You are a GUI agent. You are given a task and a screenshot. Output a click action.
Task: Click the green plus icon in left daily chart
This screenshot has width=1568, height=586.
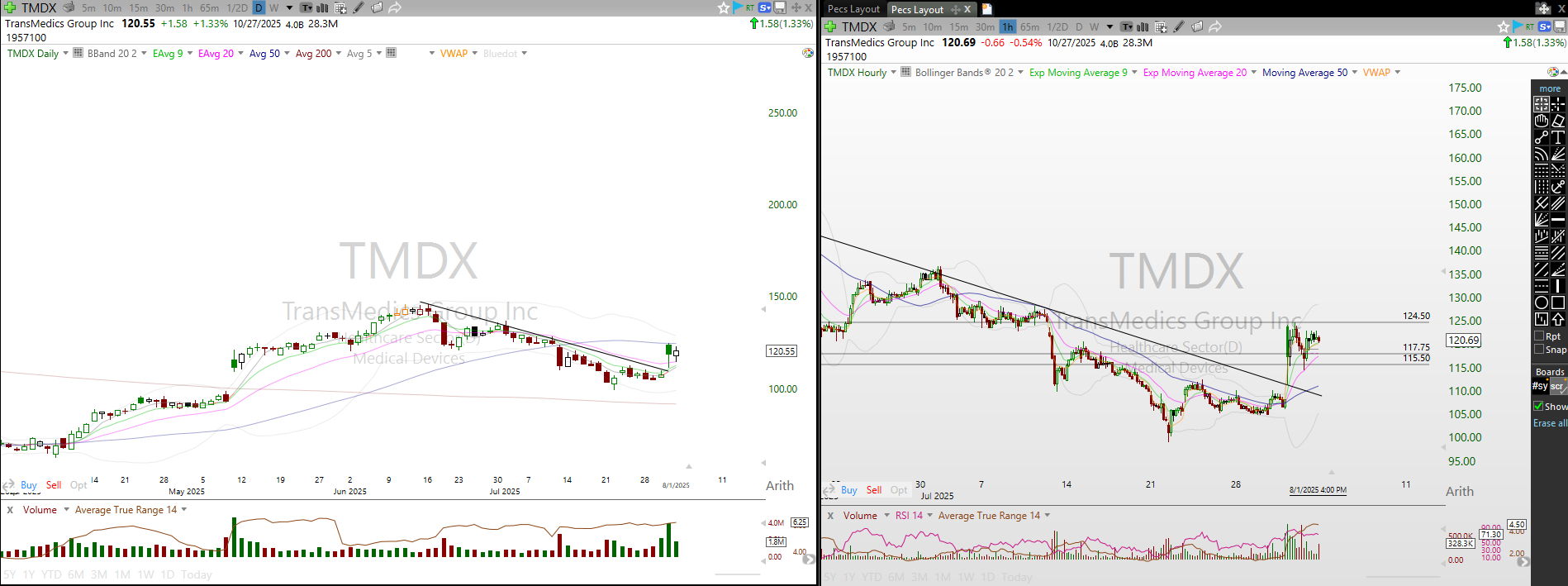tap(10, 7)
